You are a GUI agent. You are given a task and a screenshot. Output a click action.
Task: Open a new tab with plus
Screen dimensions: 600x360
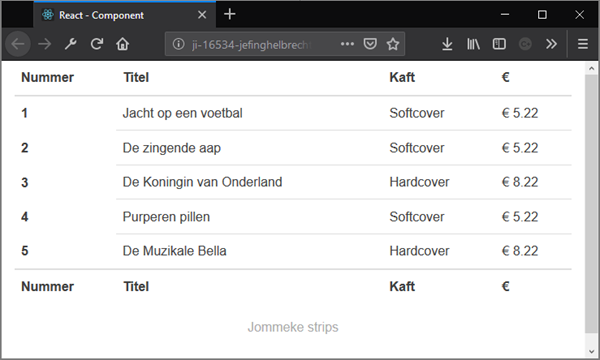point(230,14)
